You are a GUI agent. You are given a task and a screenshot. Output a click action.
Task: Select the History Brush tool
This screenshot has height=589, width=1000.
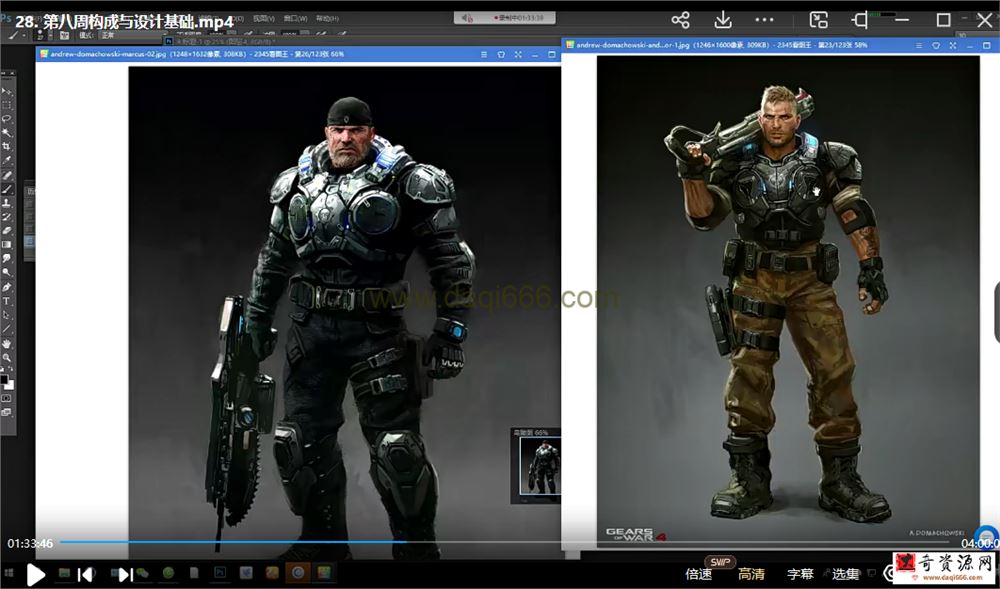click(8, 215)
